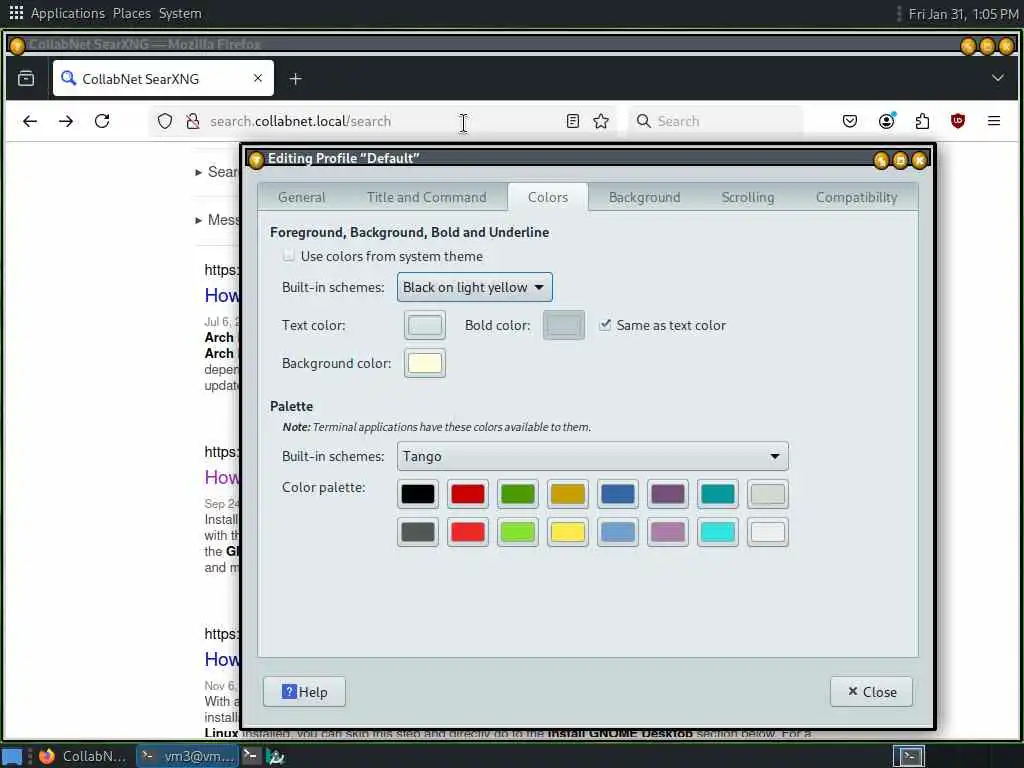Screen dimensions: 1024x768
Task: Switch to CollabNet Firefox taskbar item
Action: coord(82,756)
